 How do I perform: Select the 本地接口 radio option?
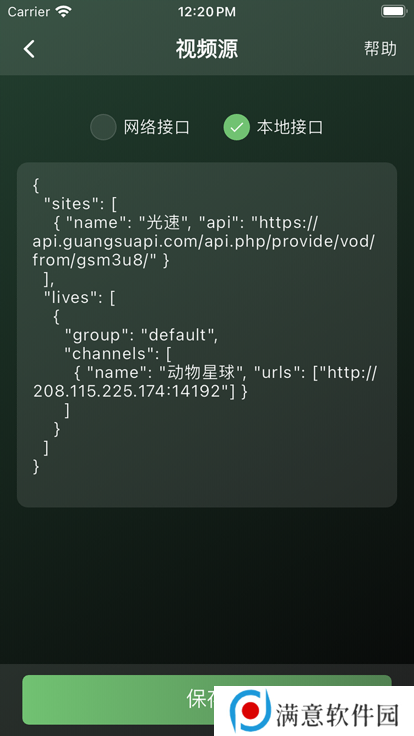click(x=273, y=127)
